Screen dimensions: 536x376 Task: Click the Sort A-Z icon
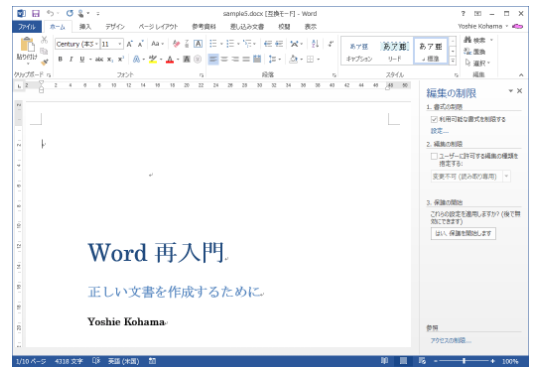point(315,43)
